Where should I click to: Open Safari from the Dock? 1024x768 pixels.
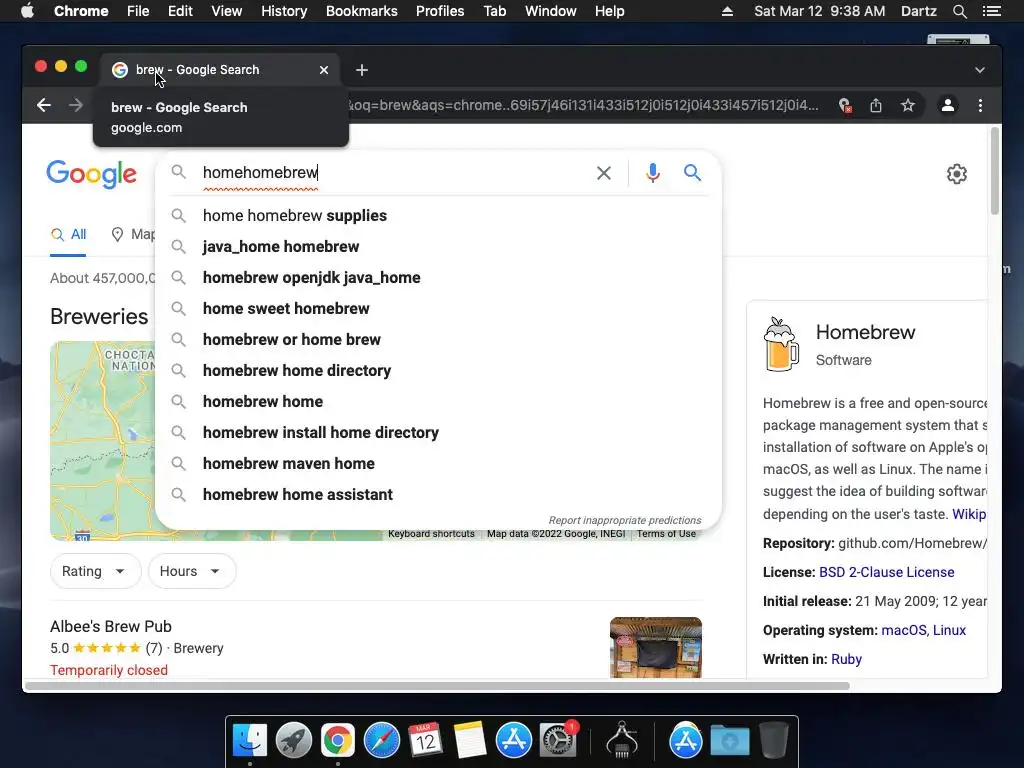tap(381, 741)
